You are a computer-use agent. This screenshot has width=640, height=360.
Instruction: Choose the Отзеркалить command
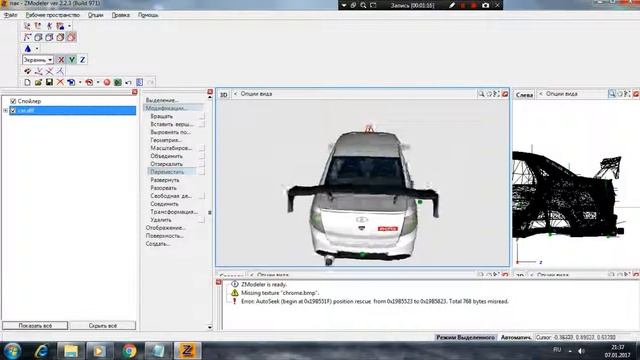[167, 164]
